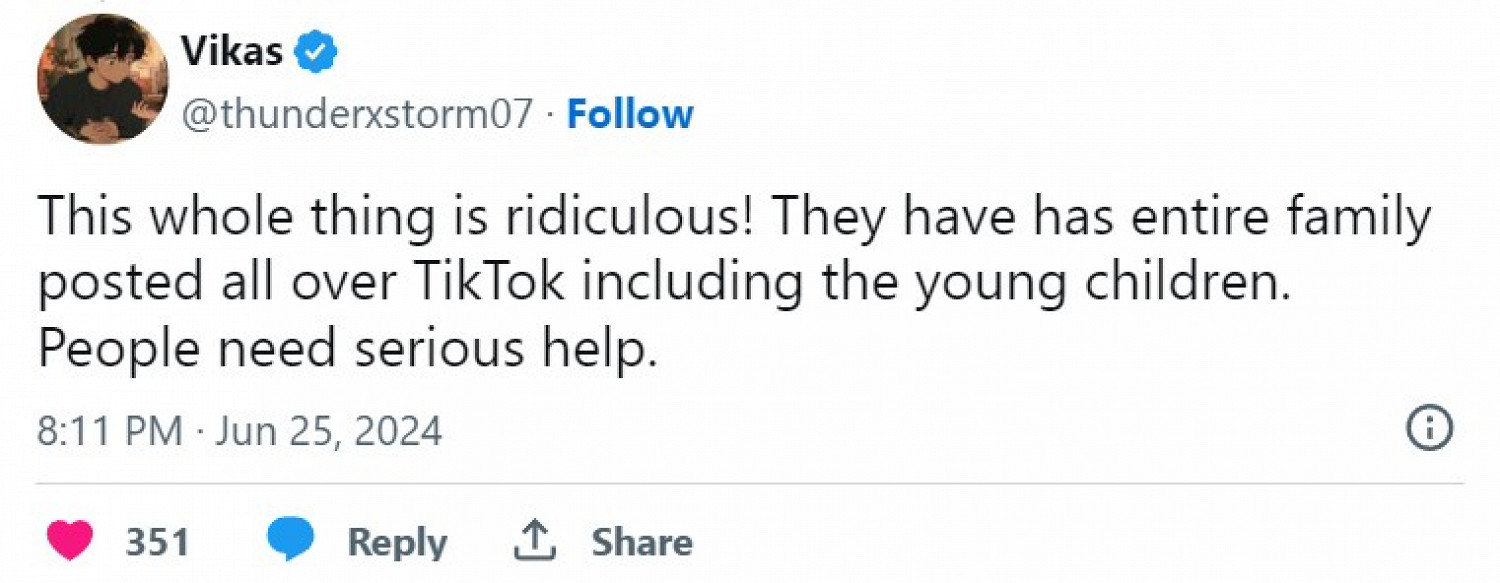Click the date Jun 25, 2024
The height and width of the screenshot is (583, 1500).
point(329,431)
